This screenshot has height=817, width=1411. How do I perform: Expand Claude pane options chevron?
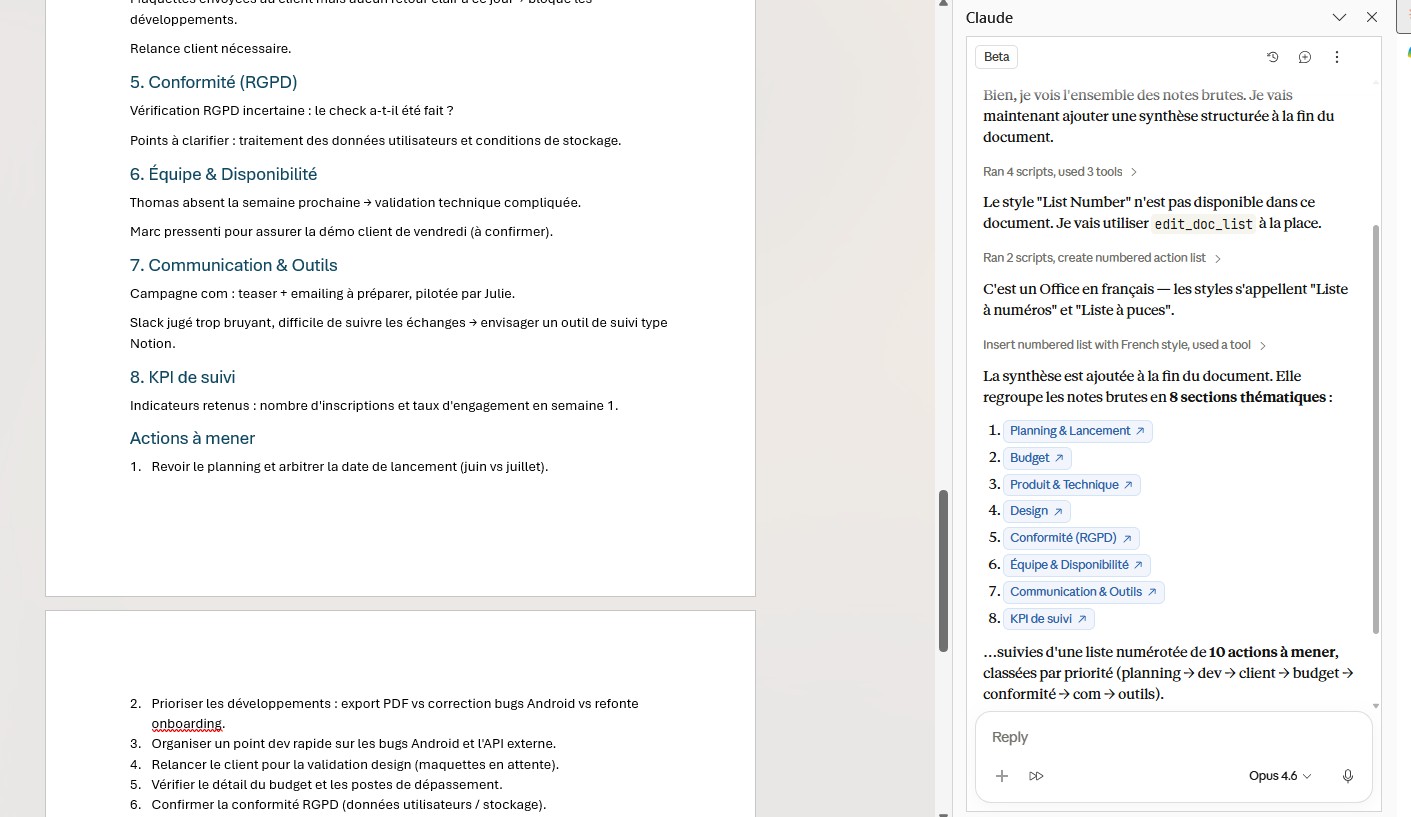[1339, 18]
